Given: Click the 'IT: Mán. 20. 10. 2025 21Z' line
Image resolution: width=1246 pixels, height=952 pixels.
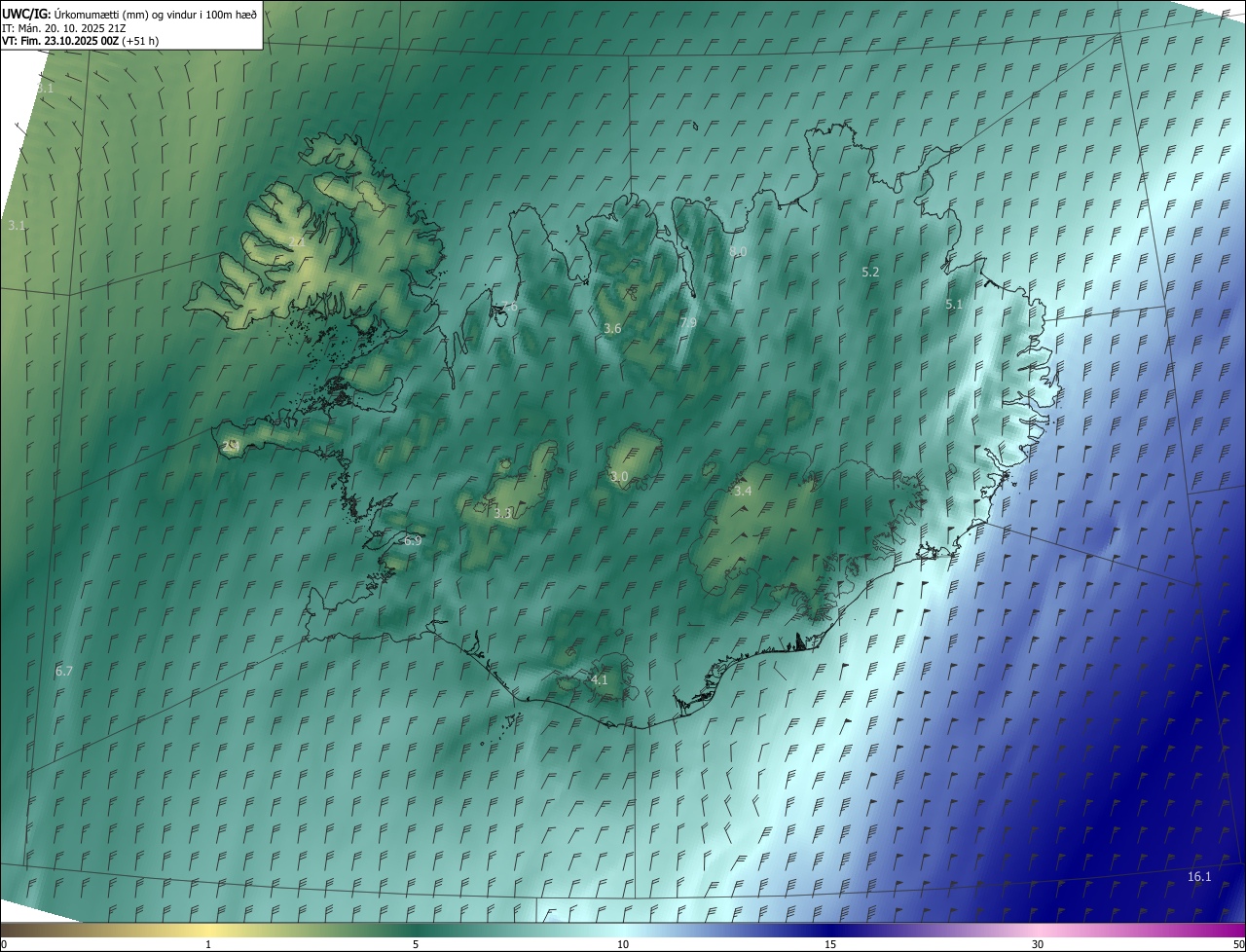Looking at the screenshot, I should tap(63, 28).
